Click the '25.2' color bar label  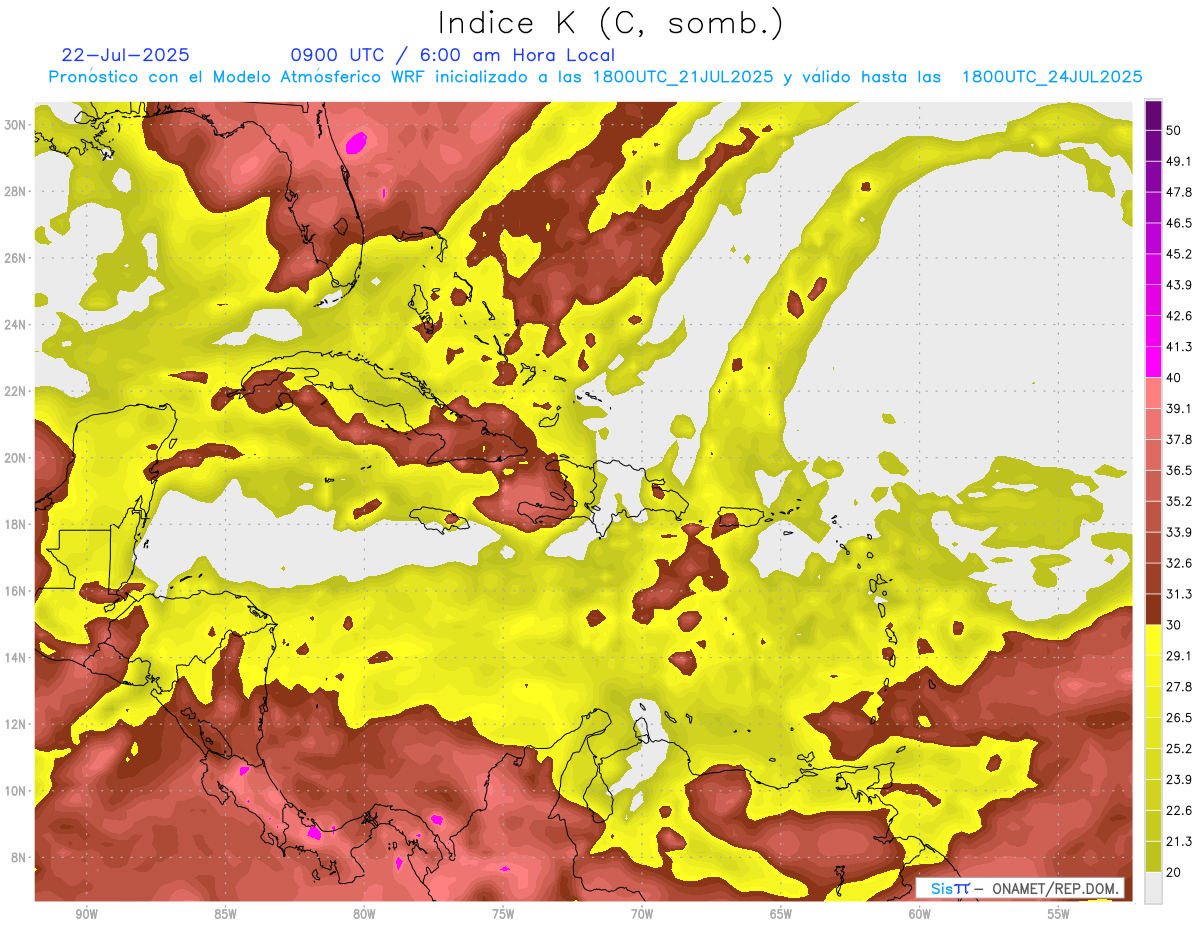(x=1179, y=748)
